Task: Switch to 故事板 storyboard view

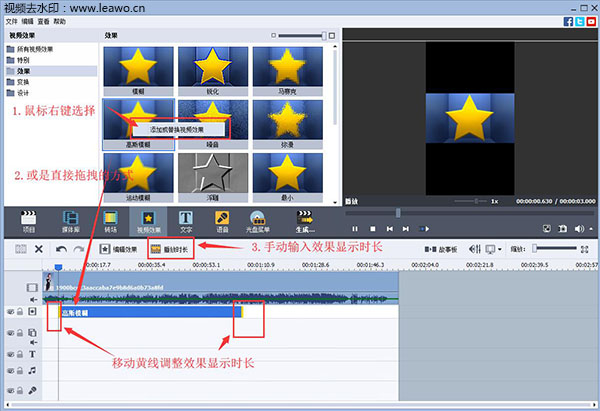Action: click(x=441, y=250)
